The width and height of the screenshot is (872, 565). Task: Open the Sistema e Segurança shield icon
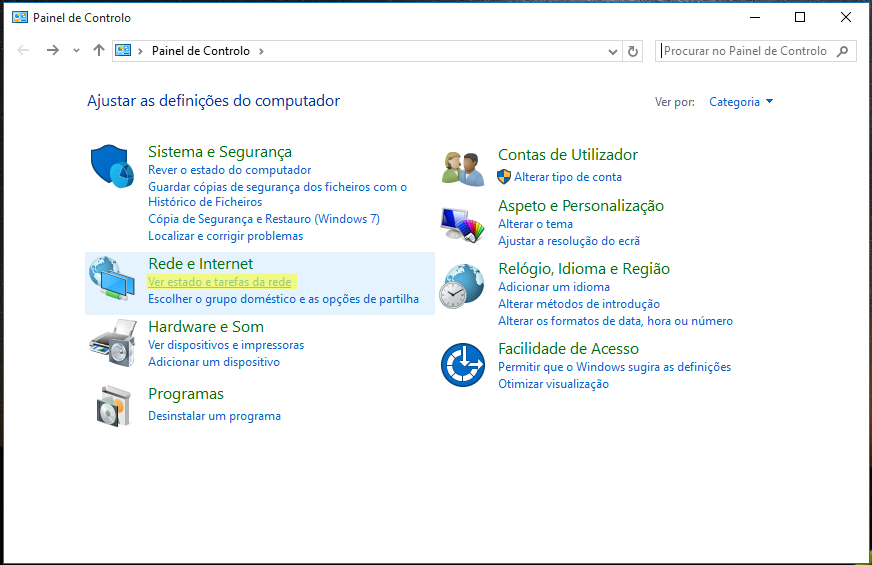(112, 166)
